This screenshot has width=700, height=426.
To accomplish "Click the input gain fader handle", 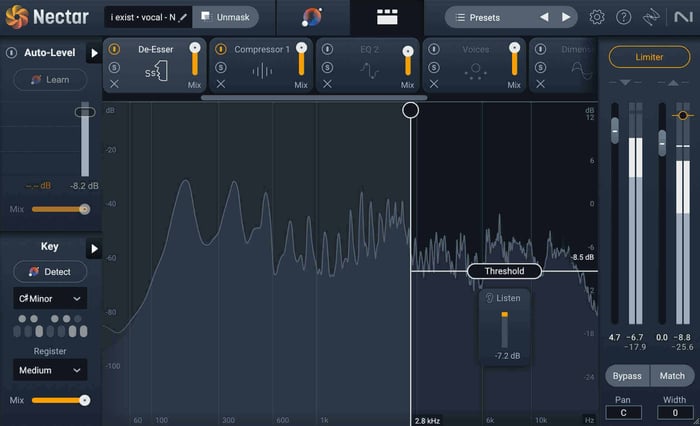I will click(x=615, y=131).
